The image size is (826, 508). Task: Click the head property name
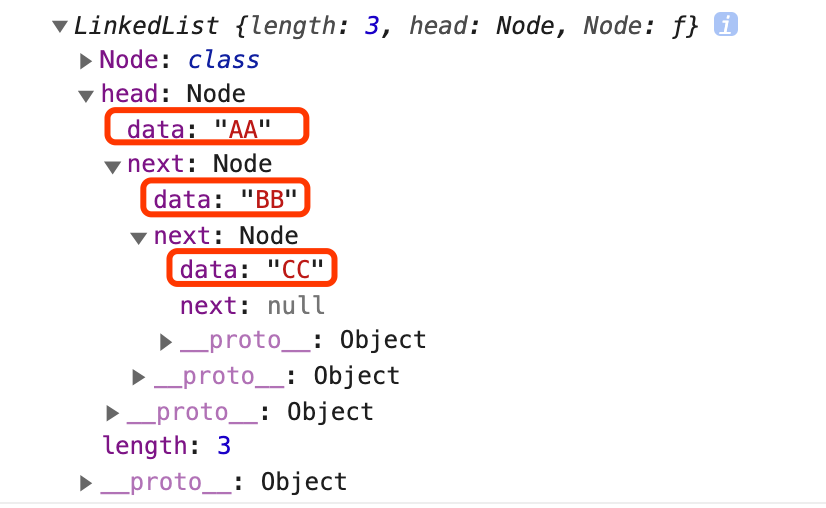pos(129,94)
